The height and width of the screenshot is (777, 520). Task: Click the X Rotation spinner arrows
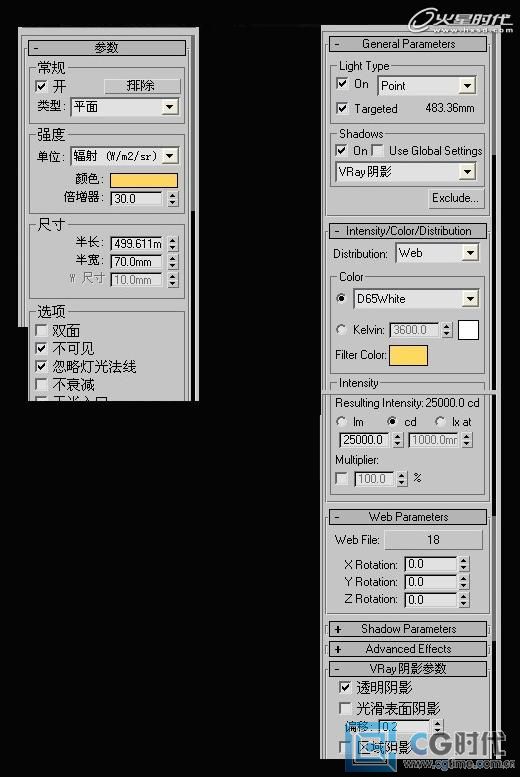click(x=463, y=564)
